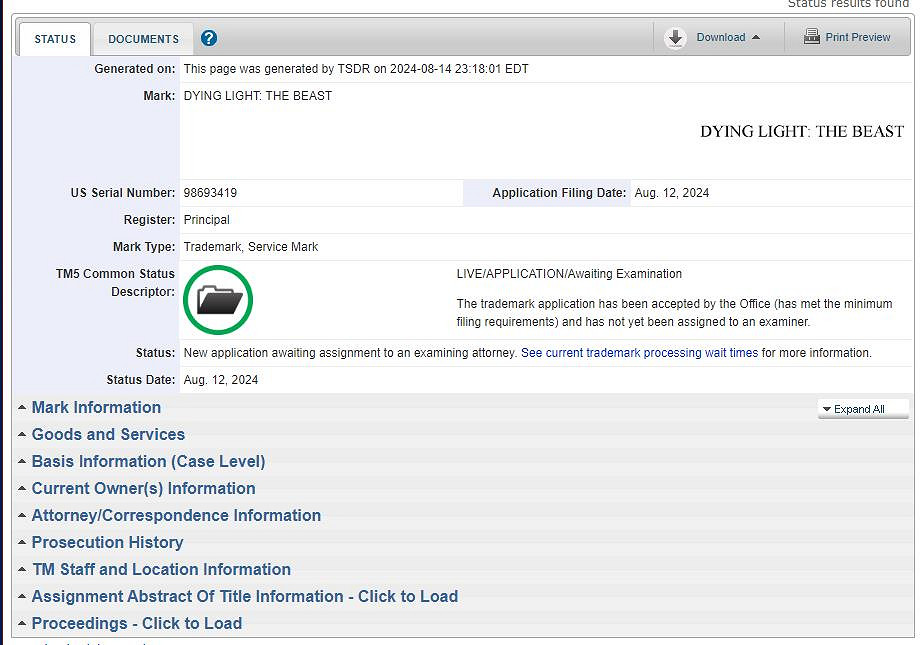Follow the current trademark processing wait times link
Image resolution: width=921 pixels, height=645 pixels.
[639, 353]
